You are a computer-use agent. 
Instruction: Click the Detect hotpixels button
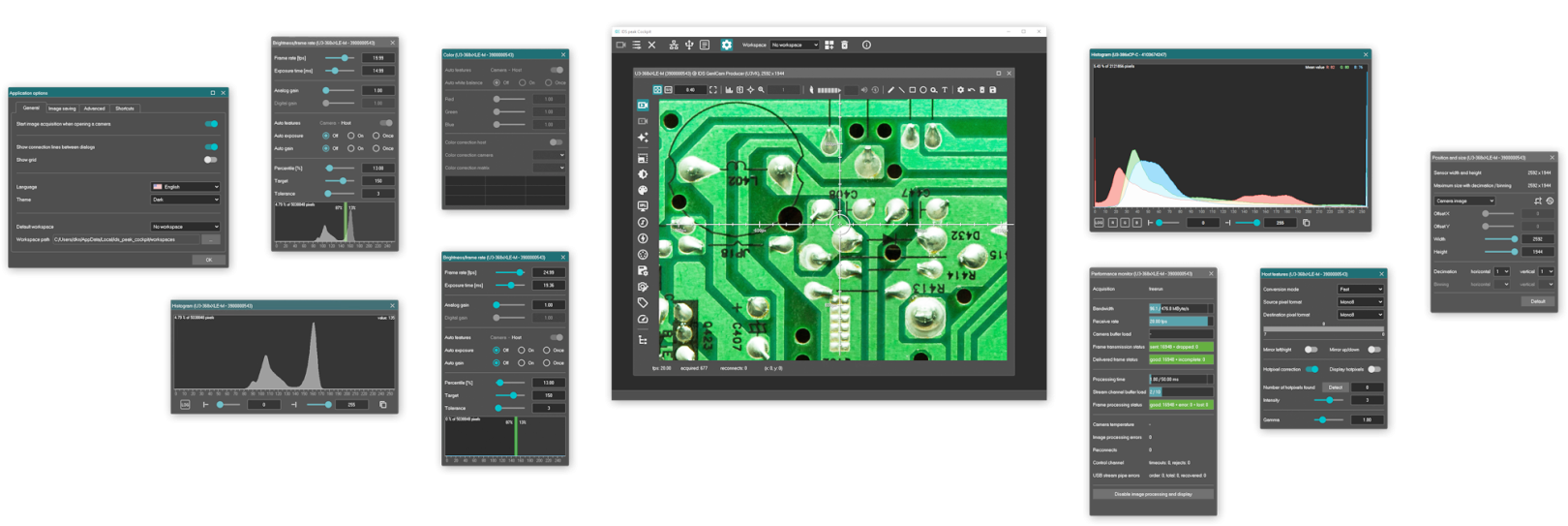point(1336,387)
